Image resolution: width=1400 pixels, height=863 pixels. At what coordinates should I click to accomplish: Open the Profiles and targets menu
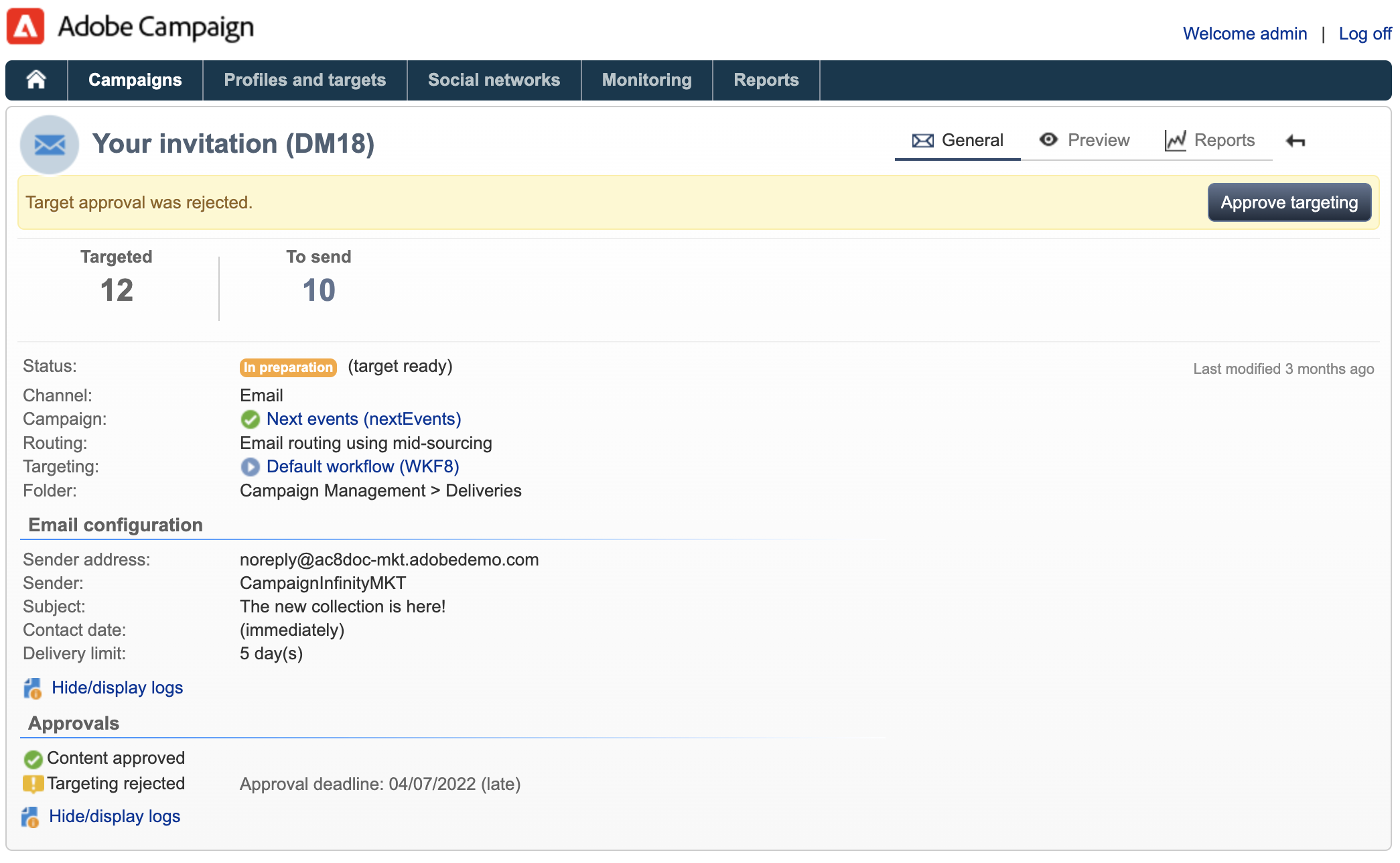pos(305,80)
